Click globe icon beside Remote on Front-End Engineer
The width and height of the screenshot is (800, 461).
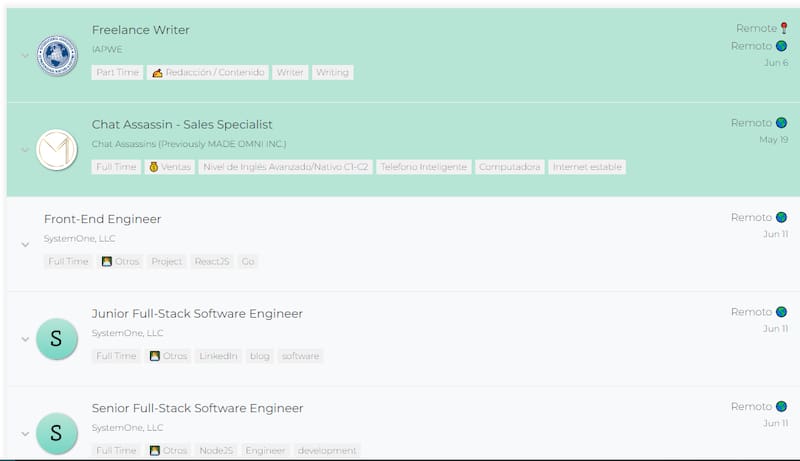pos(781,217)
